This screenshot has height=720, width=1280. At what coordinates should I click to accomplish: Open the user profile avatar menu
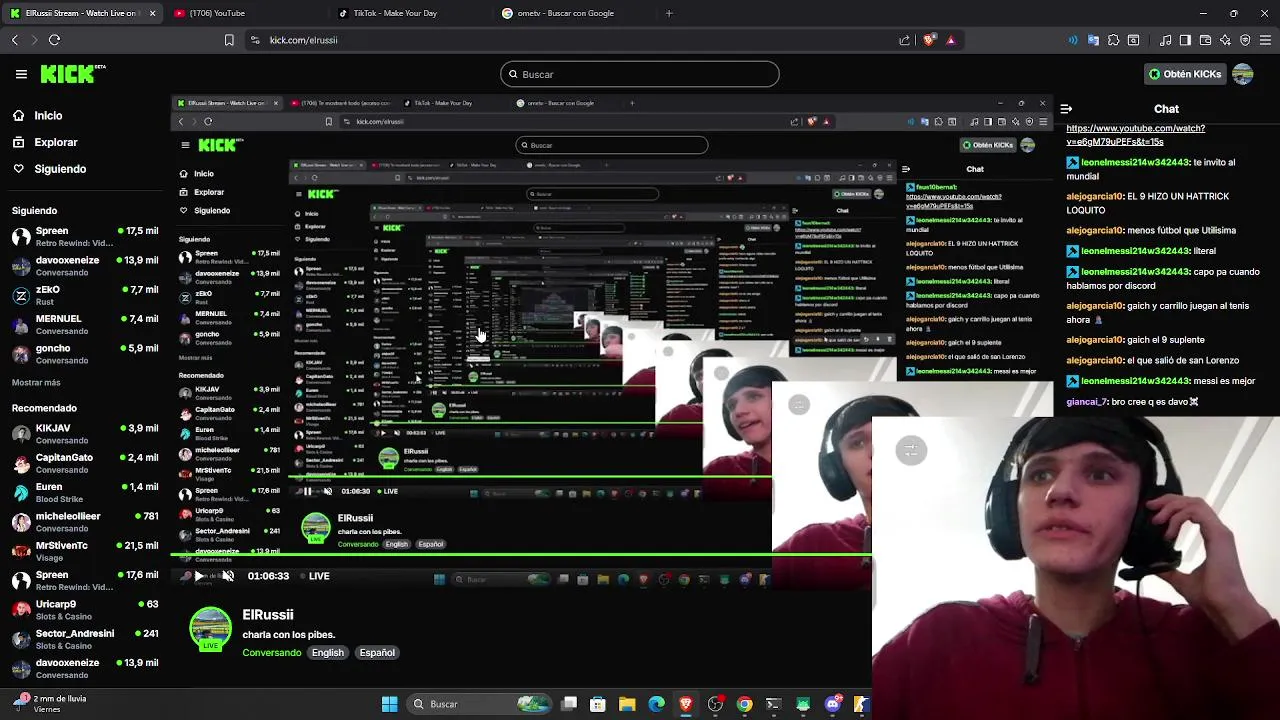(1243, 74)
